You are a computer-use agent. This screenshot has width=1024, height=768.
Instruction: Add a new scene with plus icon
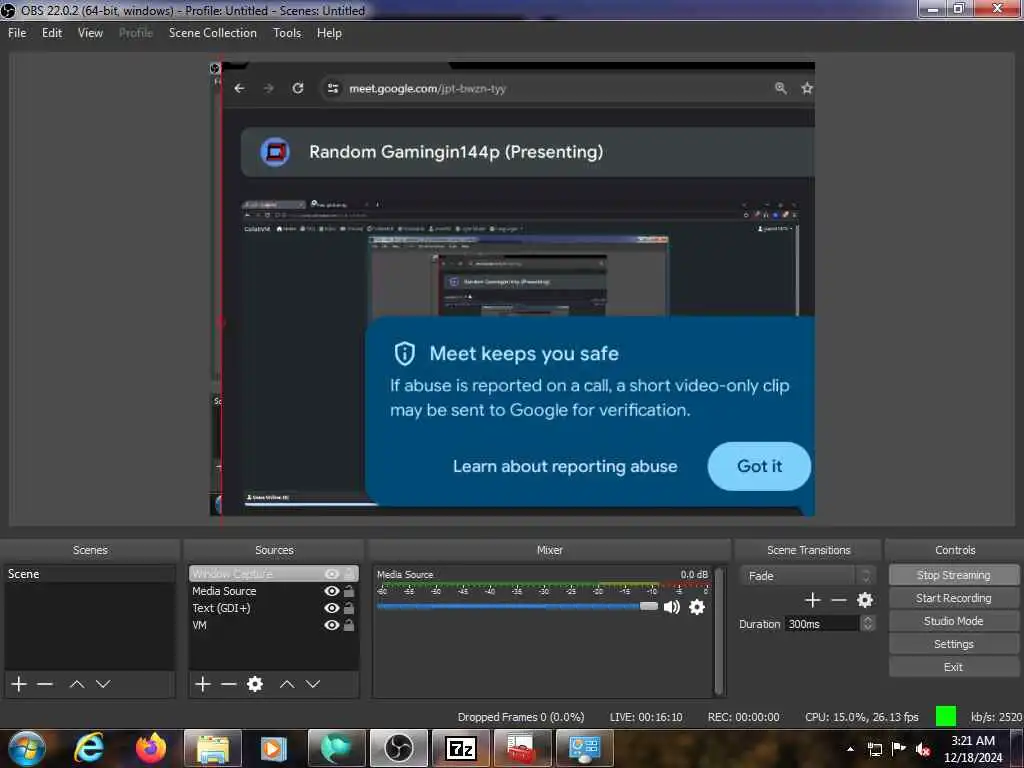pos(19,684)
